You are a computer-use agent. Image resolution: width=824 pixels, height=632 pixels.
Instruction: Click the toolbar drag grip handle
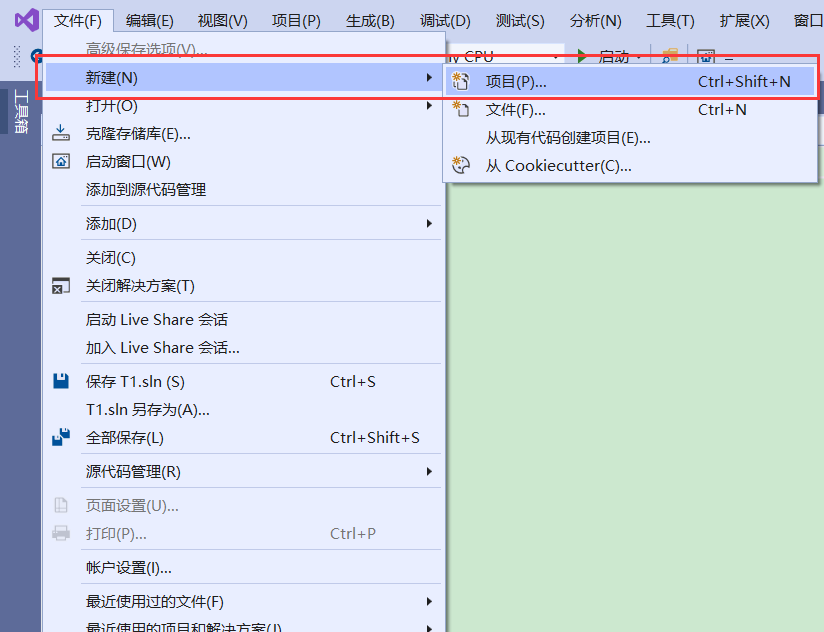pos(17,57)
